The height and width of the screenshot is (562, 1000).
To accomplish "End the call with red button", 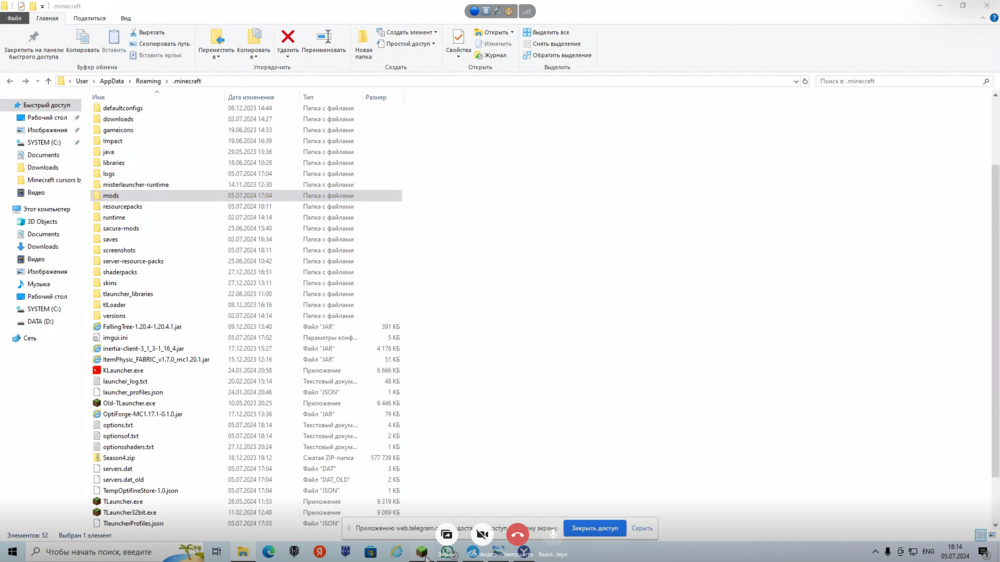I will [517, 534].
